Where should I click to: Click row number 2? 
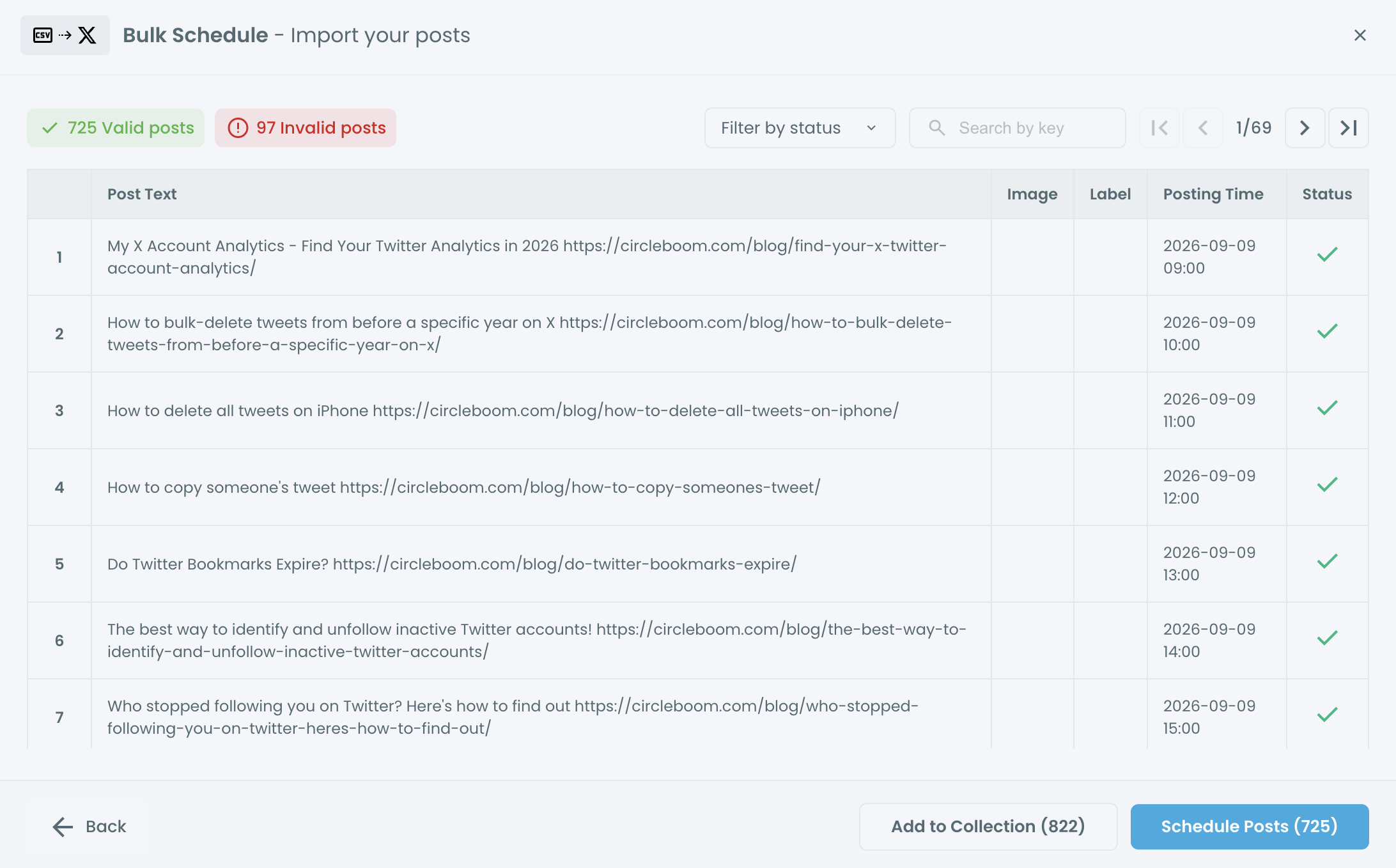coord(59,334)
